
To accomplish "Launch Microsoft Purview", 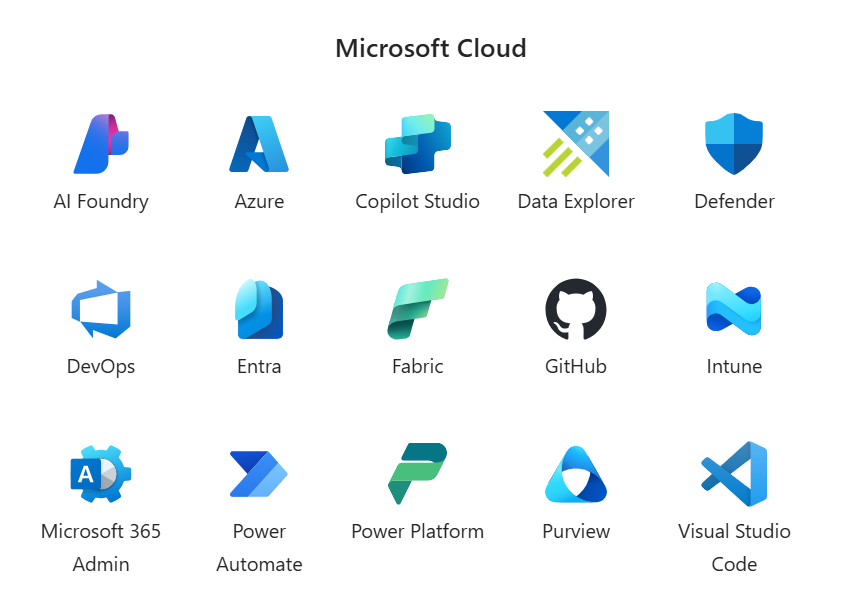I will [x=575, y=472].
